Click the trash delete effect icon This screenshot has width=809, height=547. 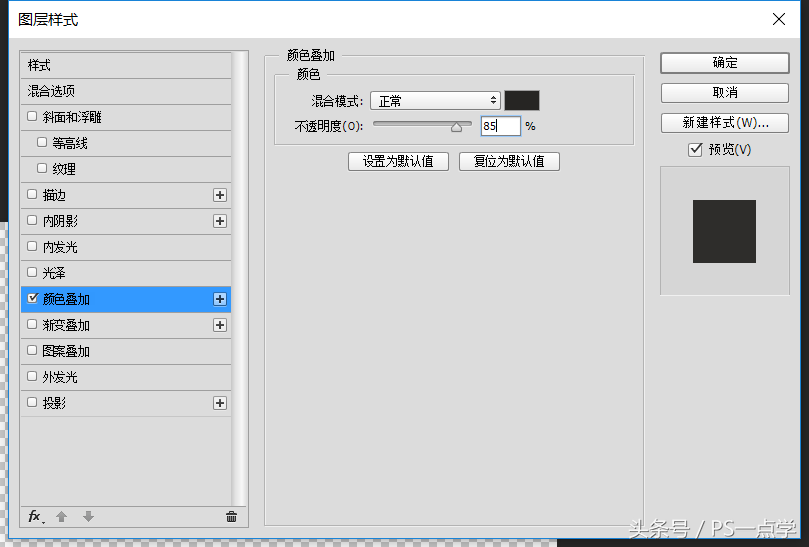[x=231, y=517]
